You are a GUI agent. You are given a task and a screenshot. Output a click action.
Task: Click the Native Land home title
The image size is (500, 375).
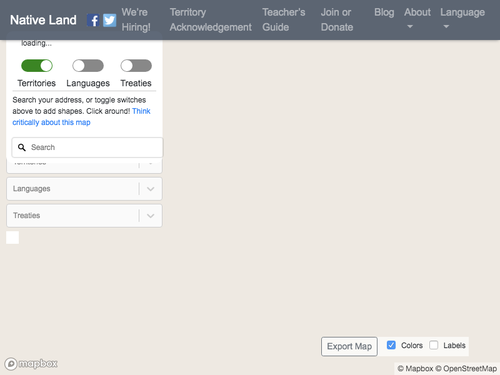point(43,20)
